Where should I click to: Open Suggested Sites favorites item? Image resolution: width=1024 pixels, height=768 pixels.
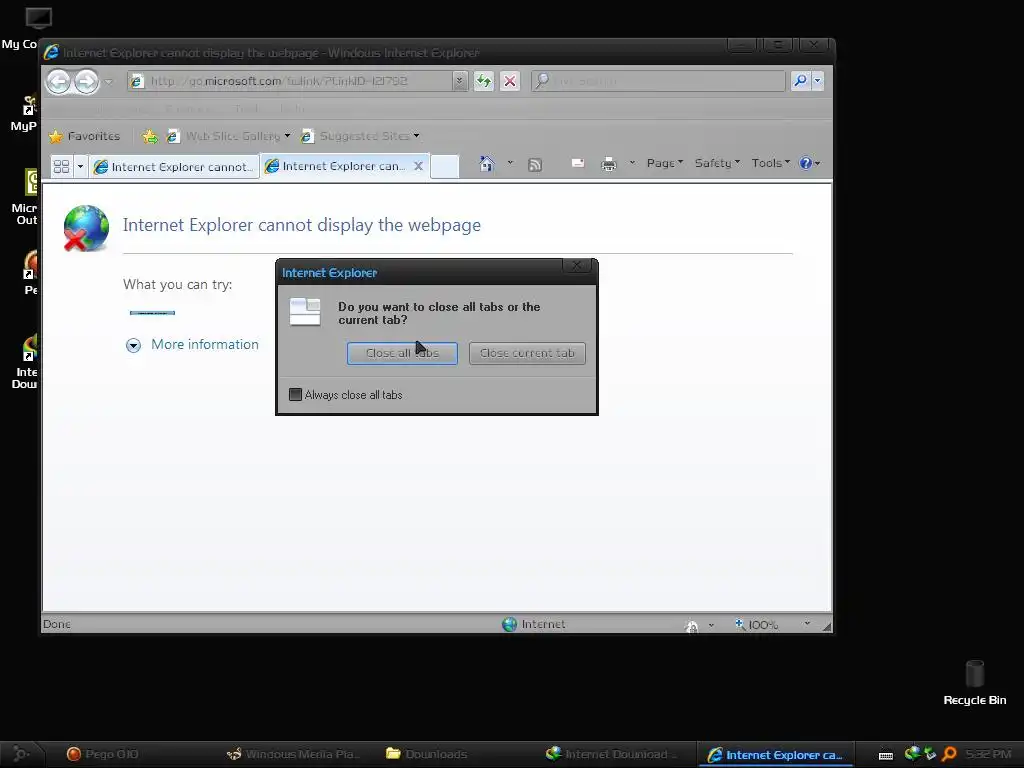point(360,136)
